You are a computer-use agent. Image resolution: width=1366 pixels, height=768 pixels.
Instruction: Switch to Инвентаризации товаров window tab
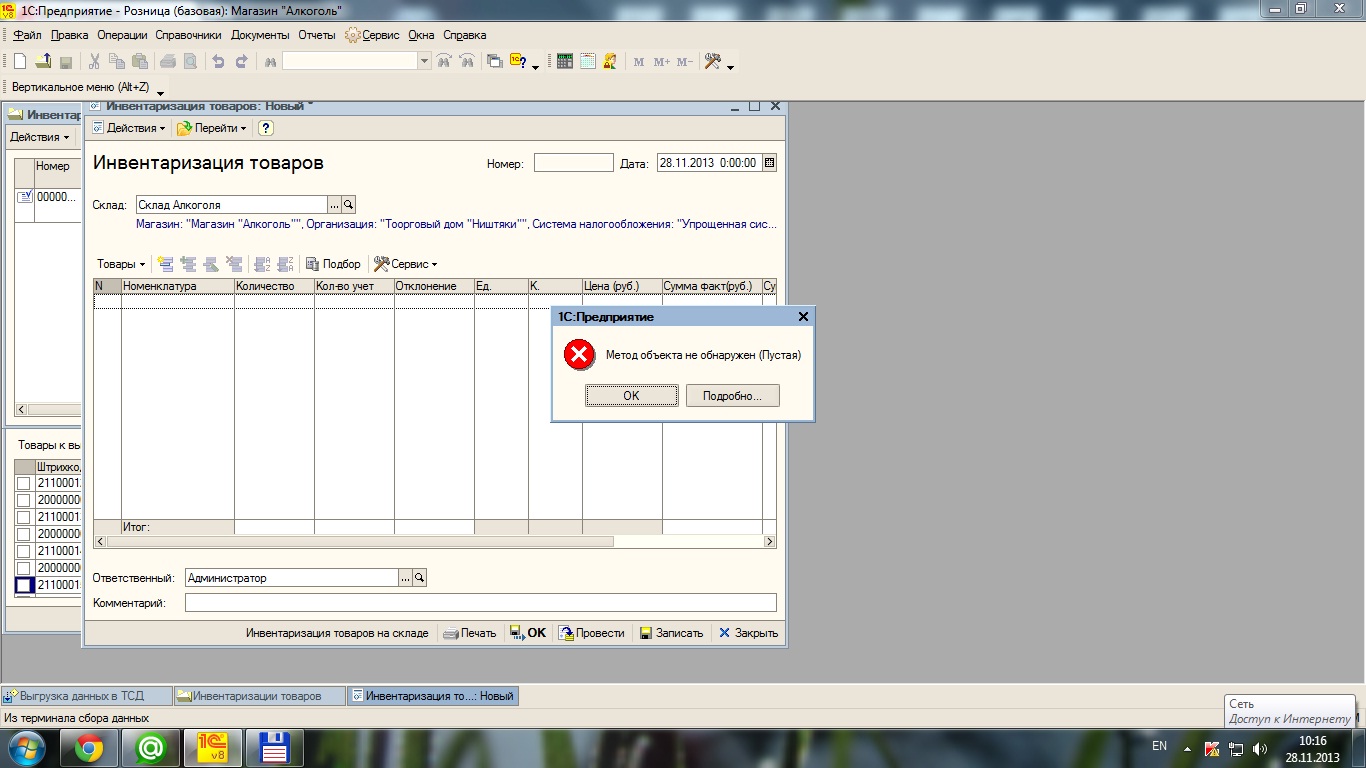tap(260, 696)
